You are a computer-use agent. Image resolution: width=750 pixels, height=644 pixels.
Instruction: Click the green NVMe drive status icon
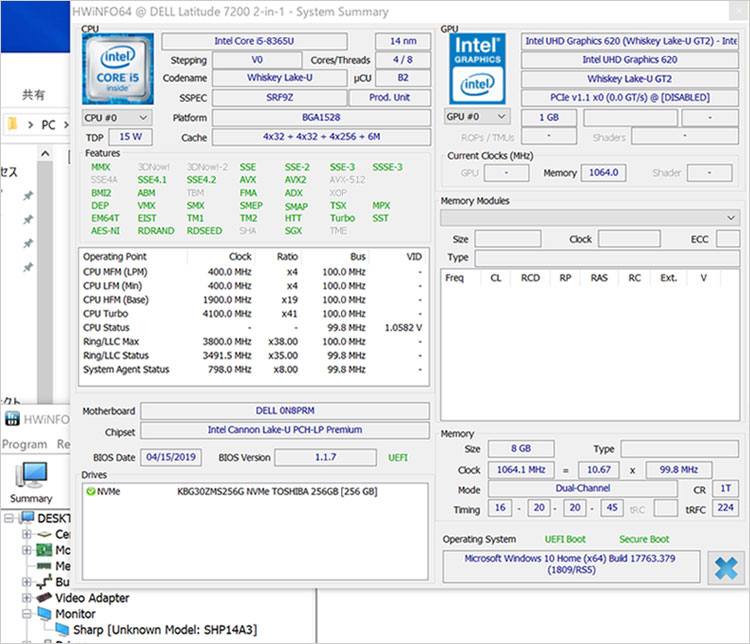click(91, 492)
